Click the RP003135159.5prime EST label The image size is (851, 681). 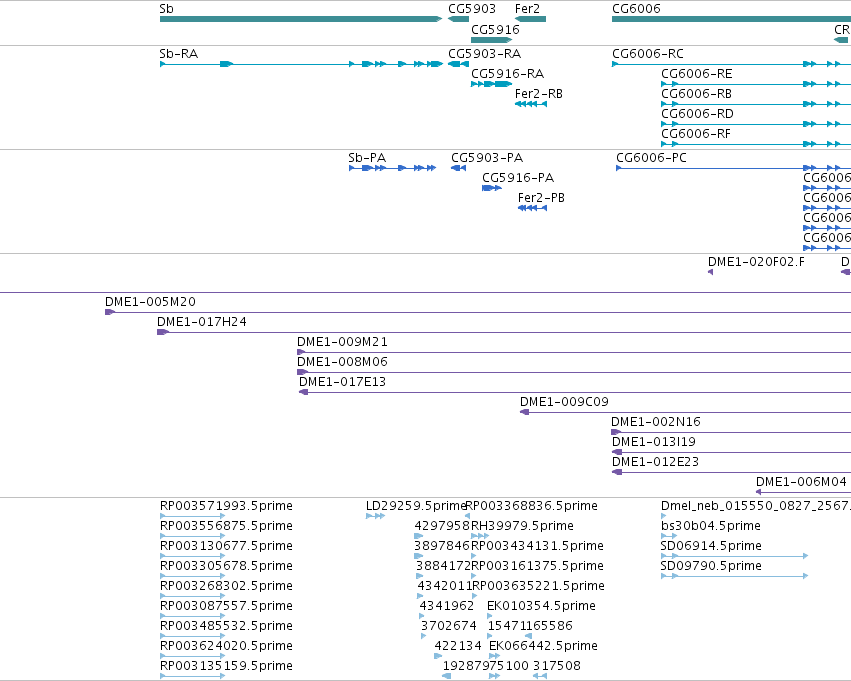(226, 666)
